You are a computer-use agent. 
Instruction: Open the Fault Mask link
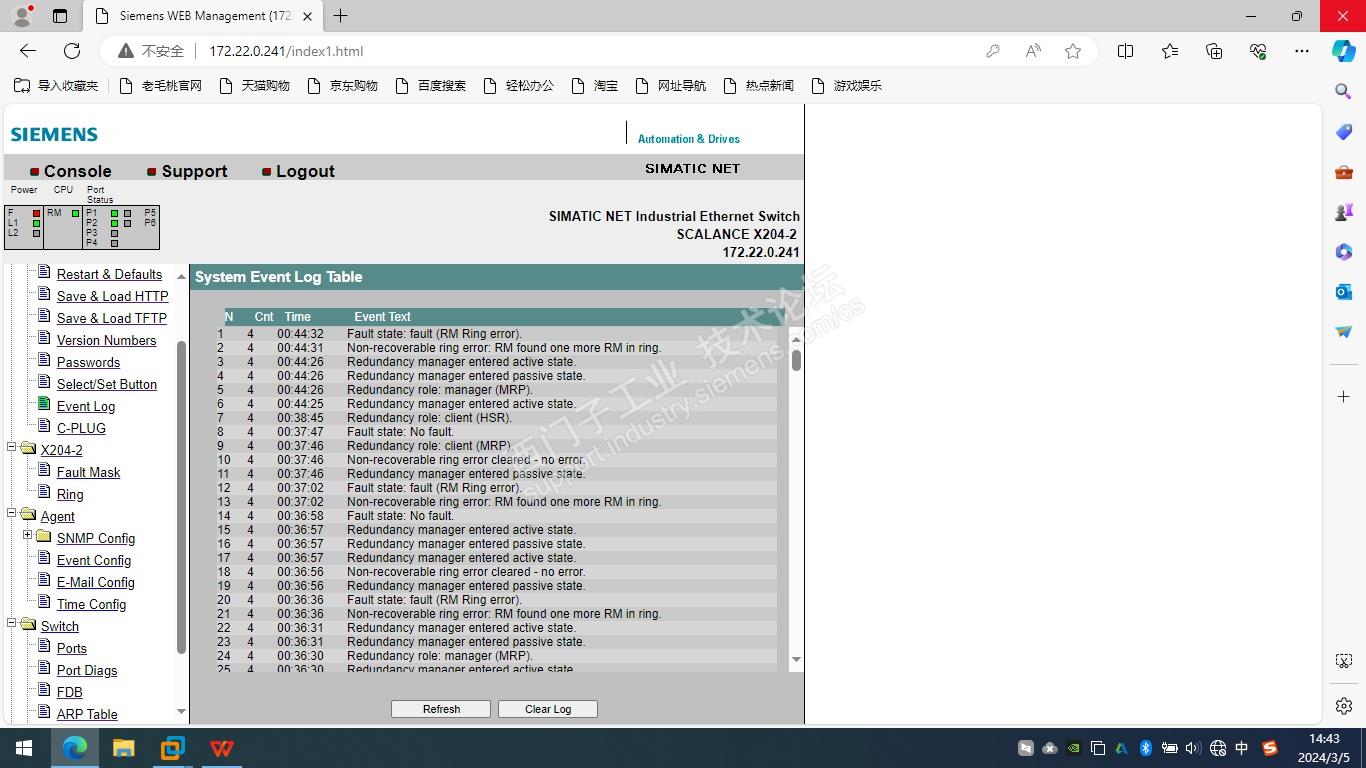(88, 472)
